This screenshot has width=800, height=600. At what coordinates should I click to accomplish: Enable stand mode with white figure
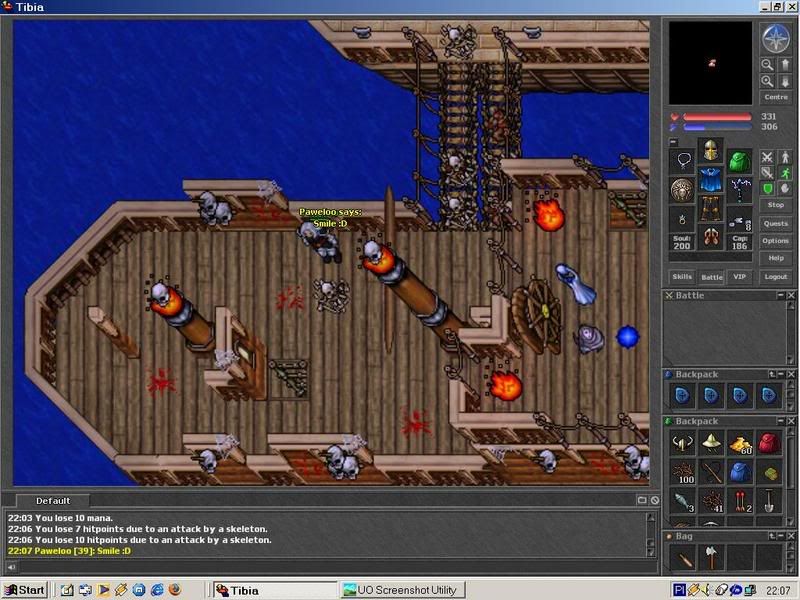[785, 157]
